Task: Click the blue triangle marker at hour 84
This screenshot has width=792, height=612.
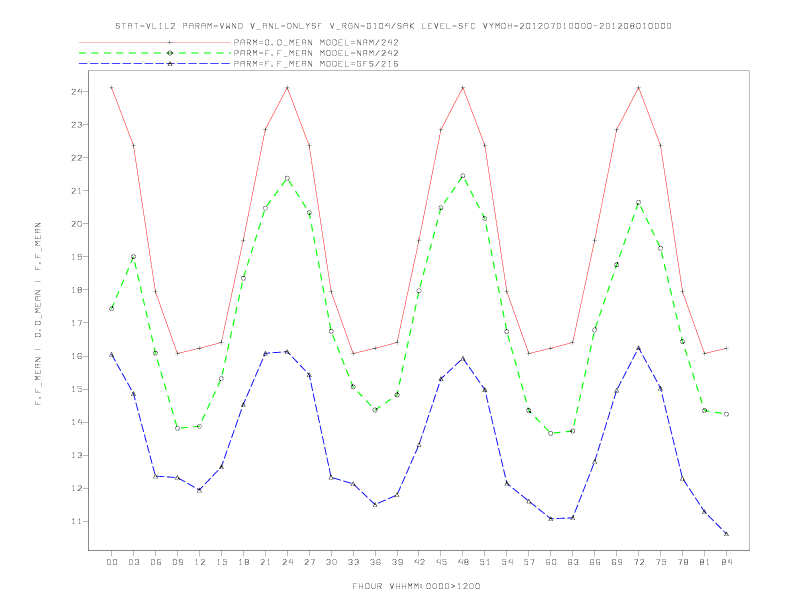Action: point(726,534)
